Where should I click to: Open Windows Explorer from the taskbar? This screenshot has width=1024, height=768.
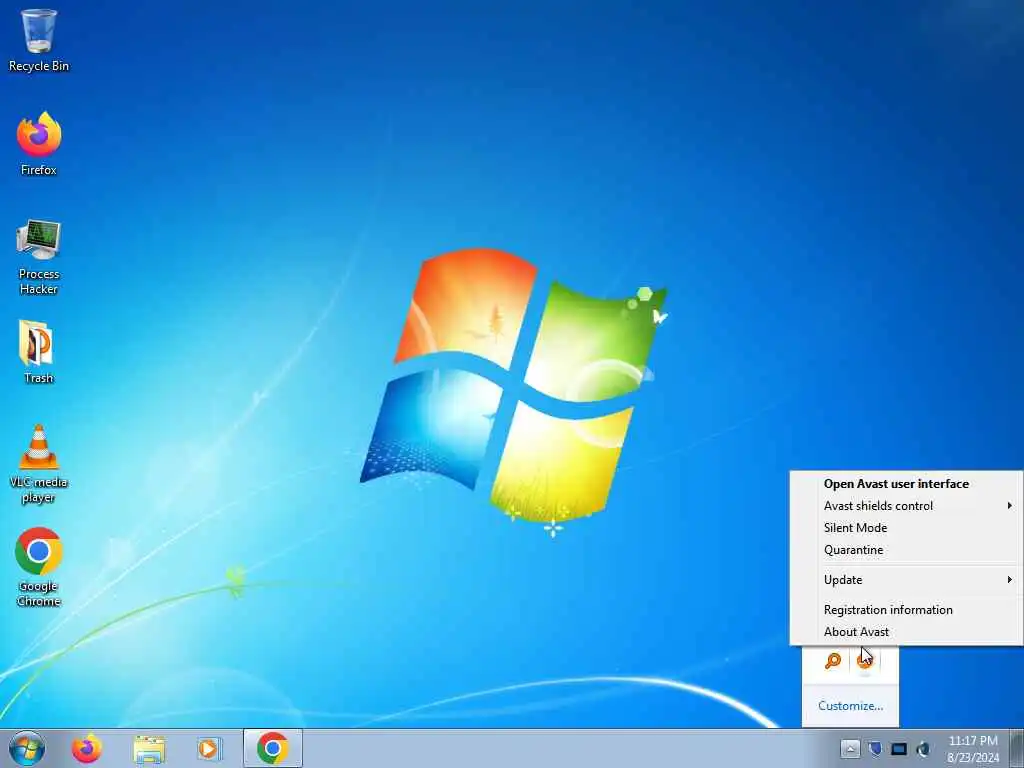tap(150, 748)
